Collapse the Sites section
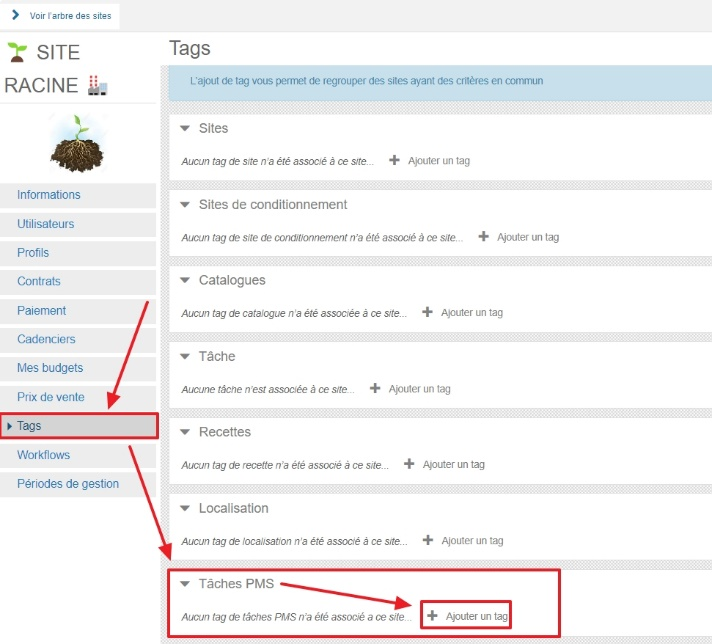 click(185, 129)
